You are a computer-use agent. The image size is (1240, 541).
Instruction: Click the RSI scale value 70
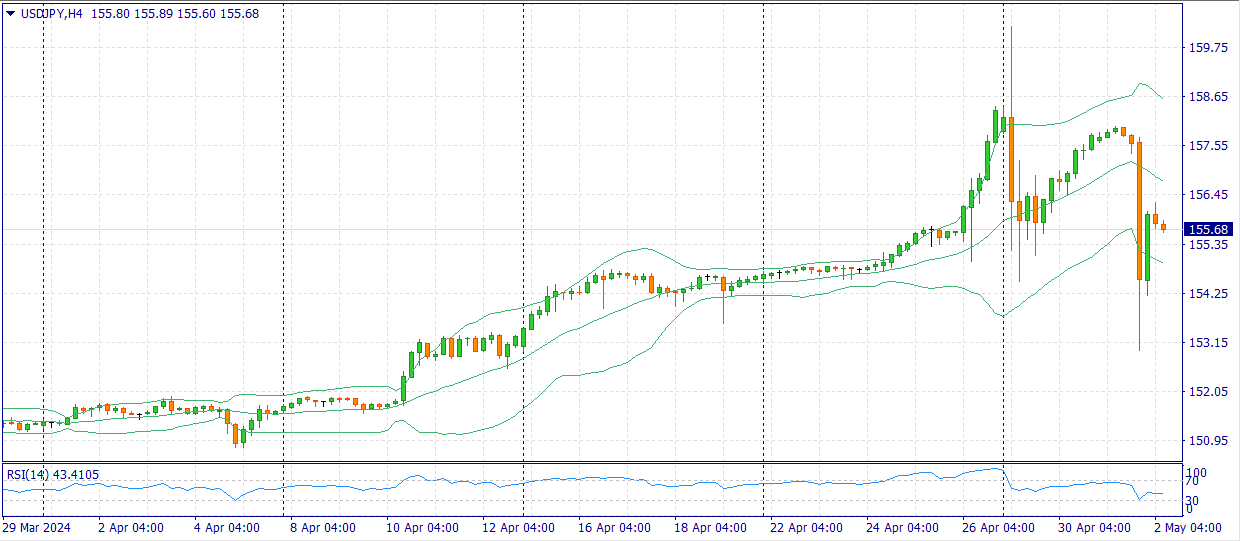[1194, 483]
